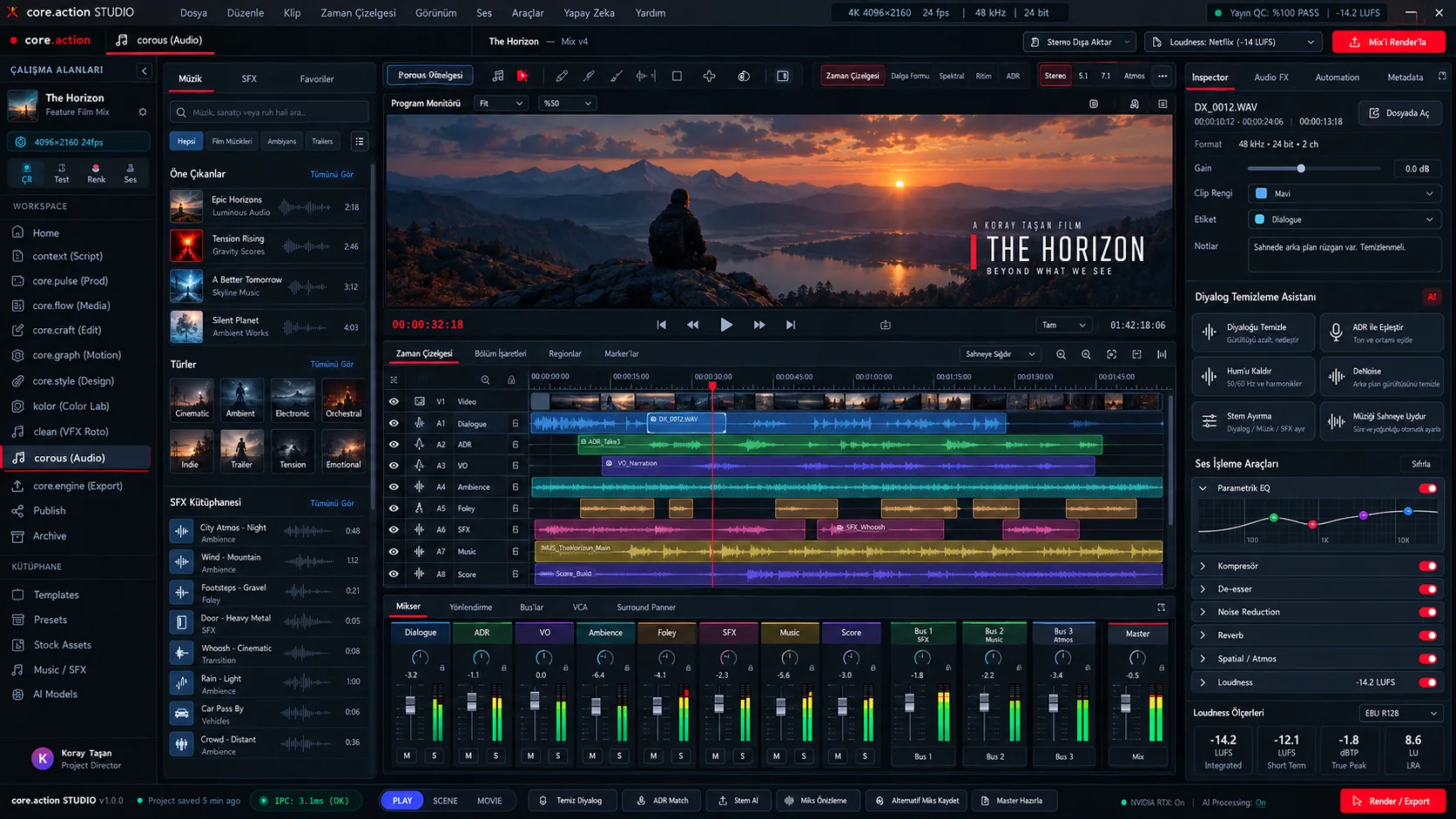Open the Sahneye Sığdır dropdown
This screenshot has height=819, width=1456.
[1001, 354]
